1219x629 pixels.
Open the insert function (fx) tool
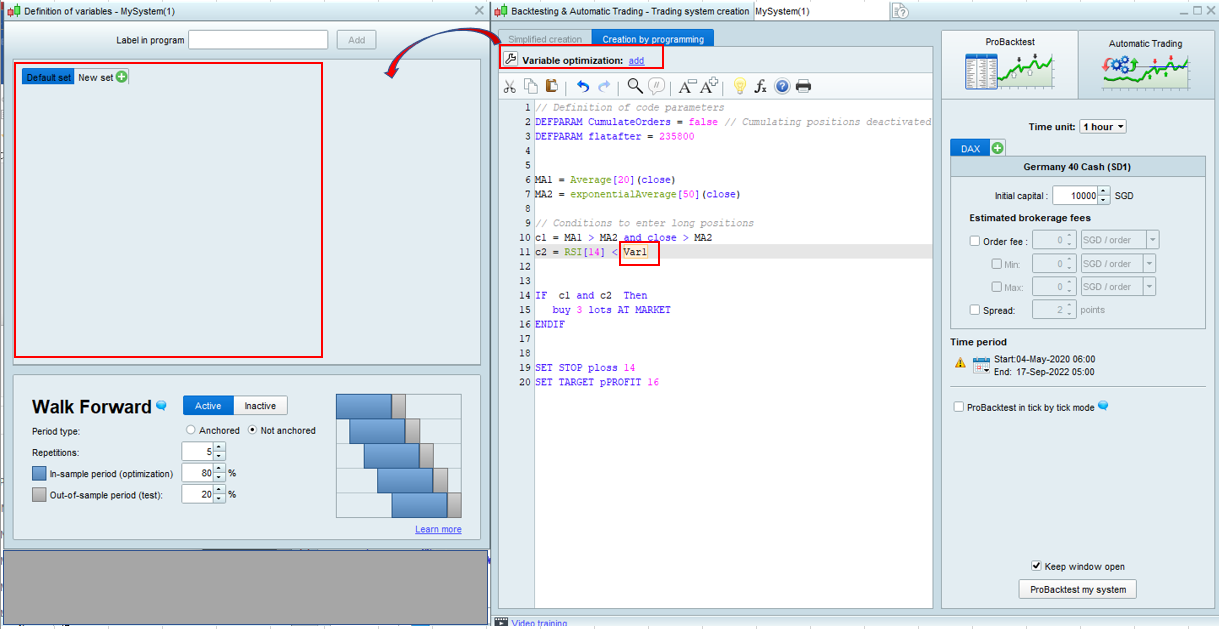(760, 86)
